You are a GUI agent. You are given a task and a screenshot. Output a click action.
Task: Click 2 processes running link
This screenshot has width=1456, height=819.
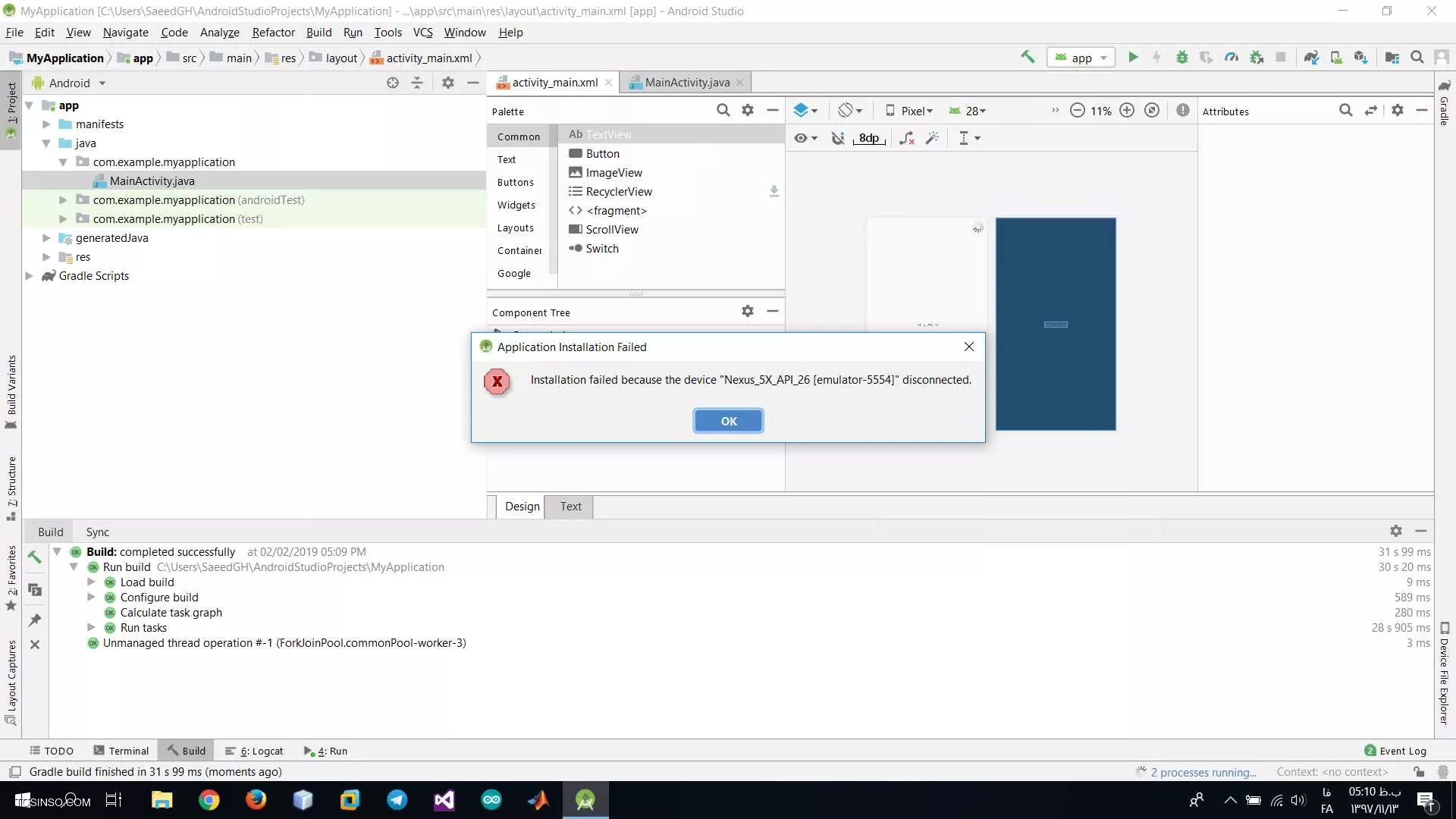coord(1203,772)
